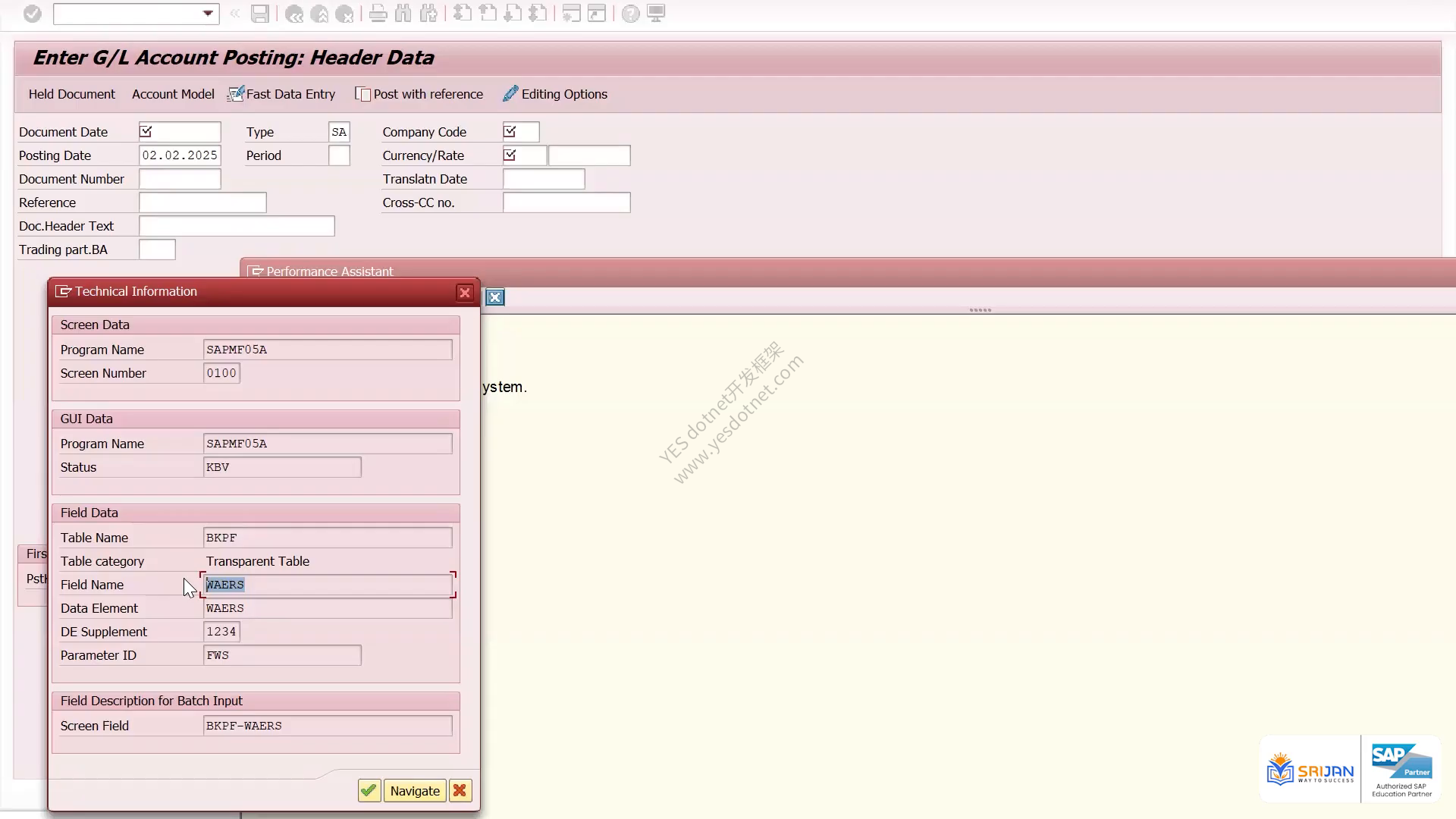Click the Save diskette icon
The width and height of the screenshot is (1456, 819).
click(260, 14)
